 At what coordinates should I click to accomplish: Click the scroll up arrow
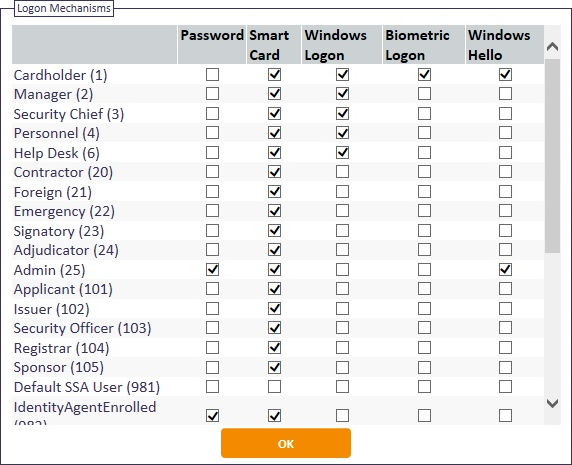552,46
